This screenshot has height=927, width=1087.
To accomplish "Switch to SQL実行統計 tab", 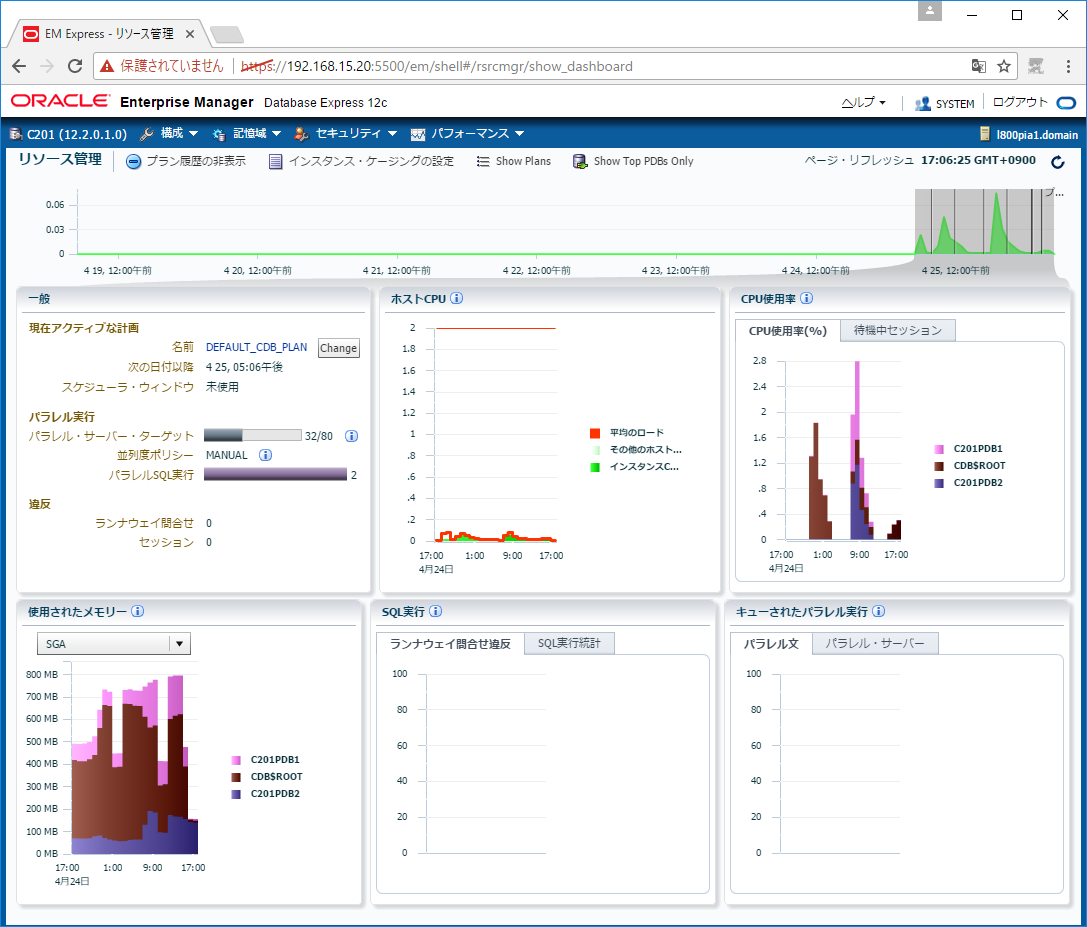I will (x=569, y=643).
